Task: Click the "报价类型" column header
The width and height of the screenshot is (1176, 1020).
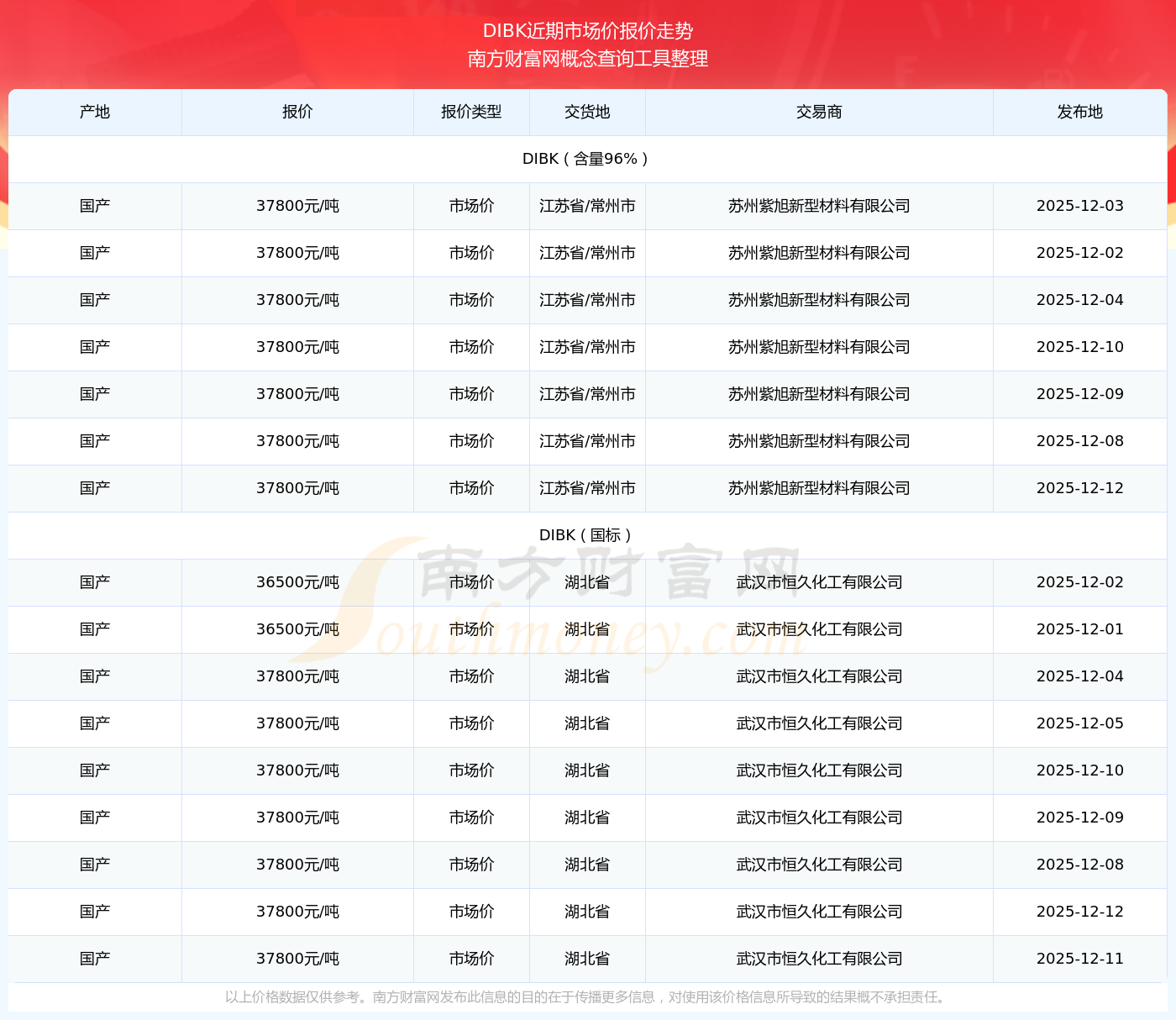Action: [471, 112]
